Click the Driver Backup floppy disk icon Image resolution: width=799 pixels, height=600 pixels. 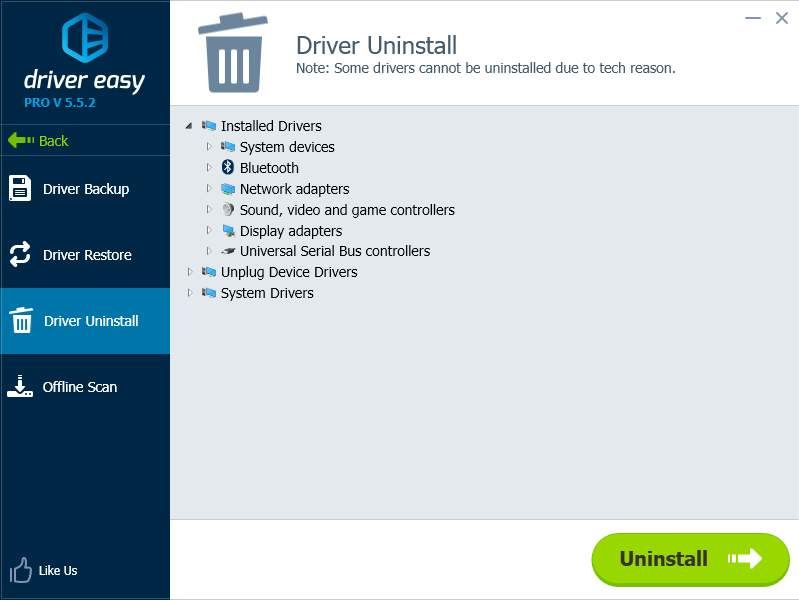pyautogui.click(x=20, y=188)
